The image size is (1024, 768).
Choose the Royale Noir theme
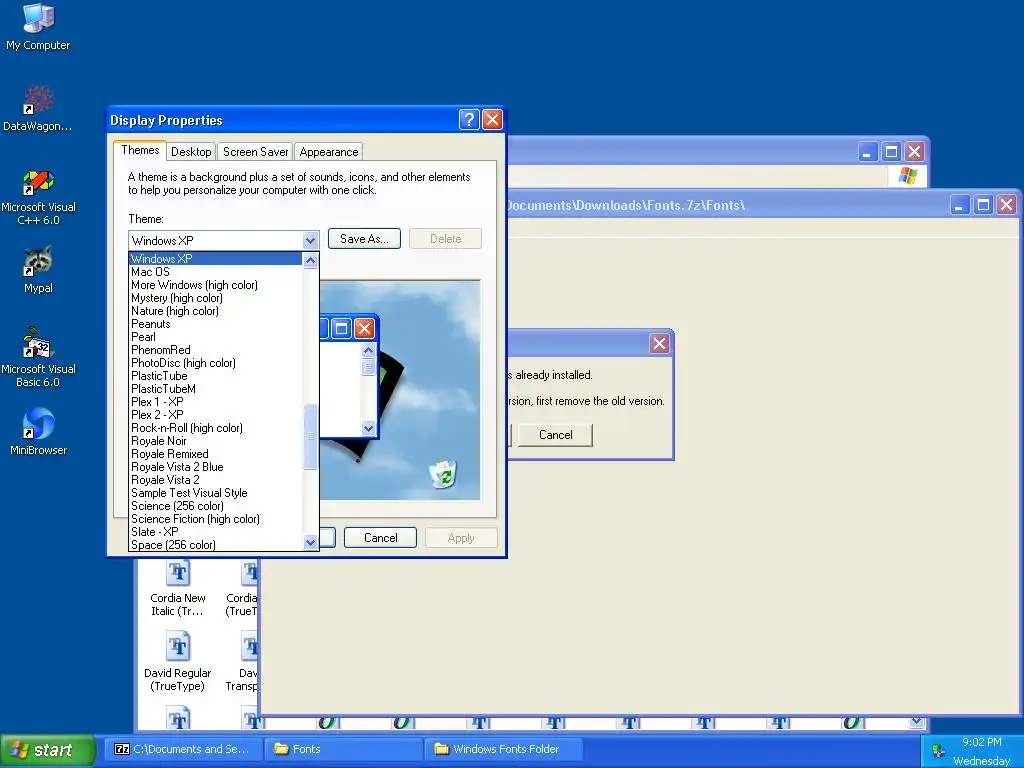[216, 441]
